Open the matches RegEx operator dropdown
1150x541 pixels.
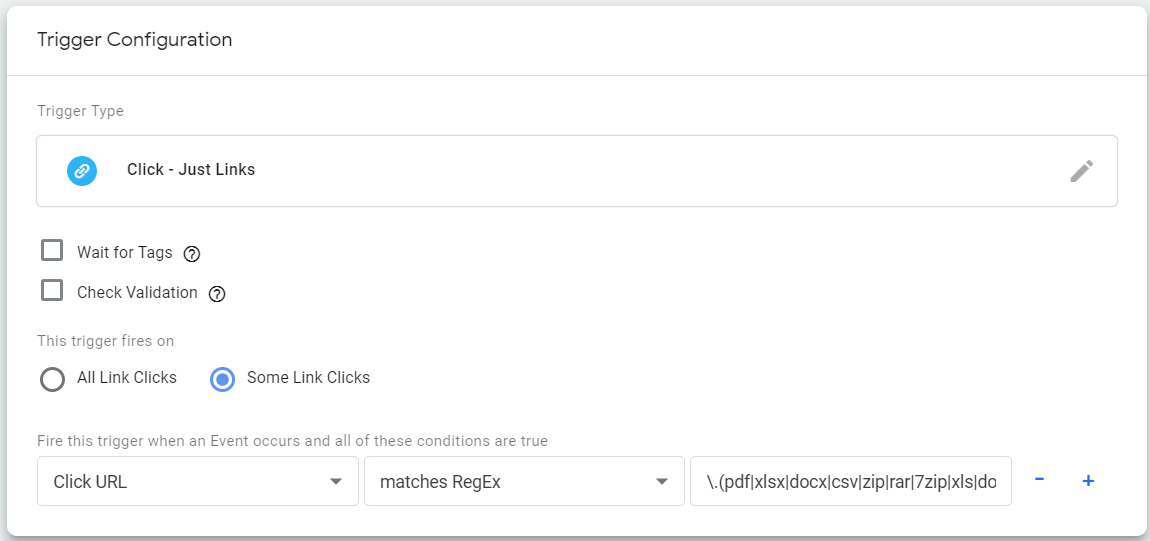point(524,481)
